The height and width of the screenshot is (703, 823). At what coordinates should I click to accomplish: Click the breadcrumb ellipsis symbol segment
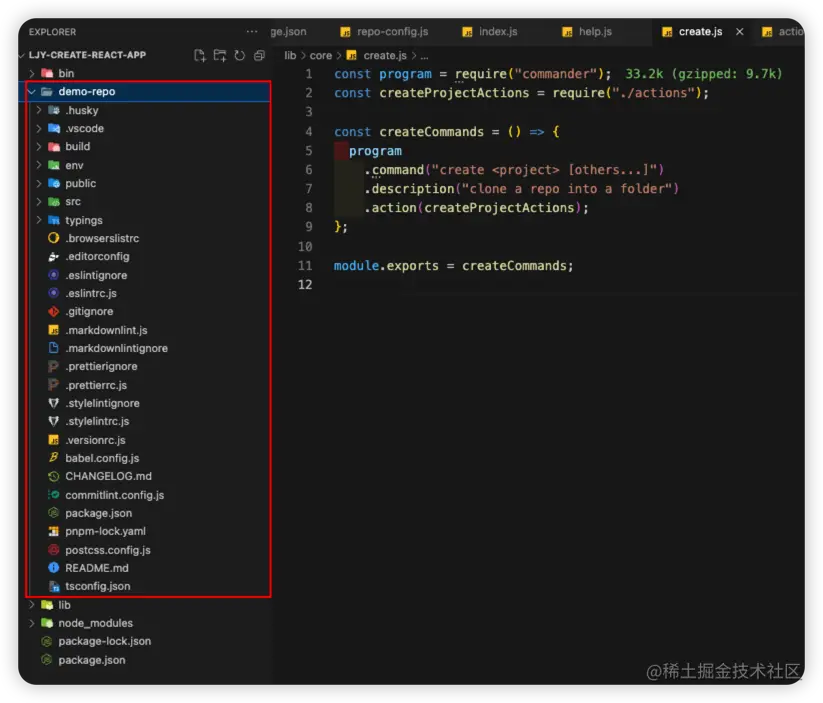tap(424, 56)
